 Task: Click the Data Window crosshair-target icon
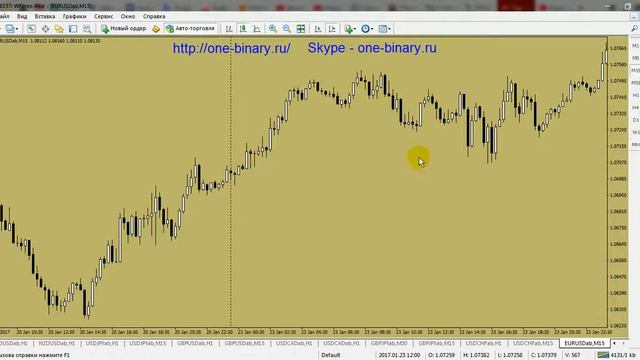(x=45, y=29)
